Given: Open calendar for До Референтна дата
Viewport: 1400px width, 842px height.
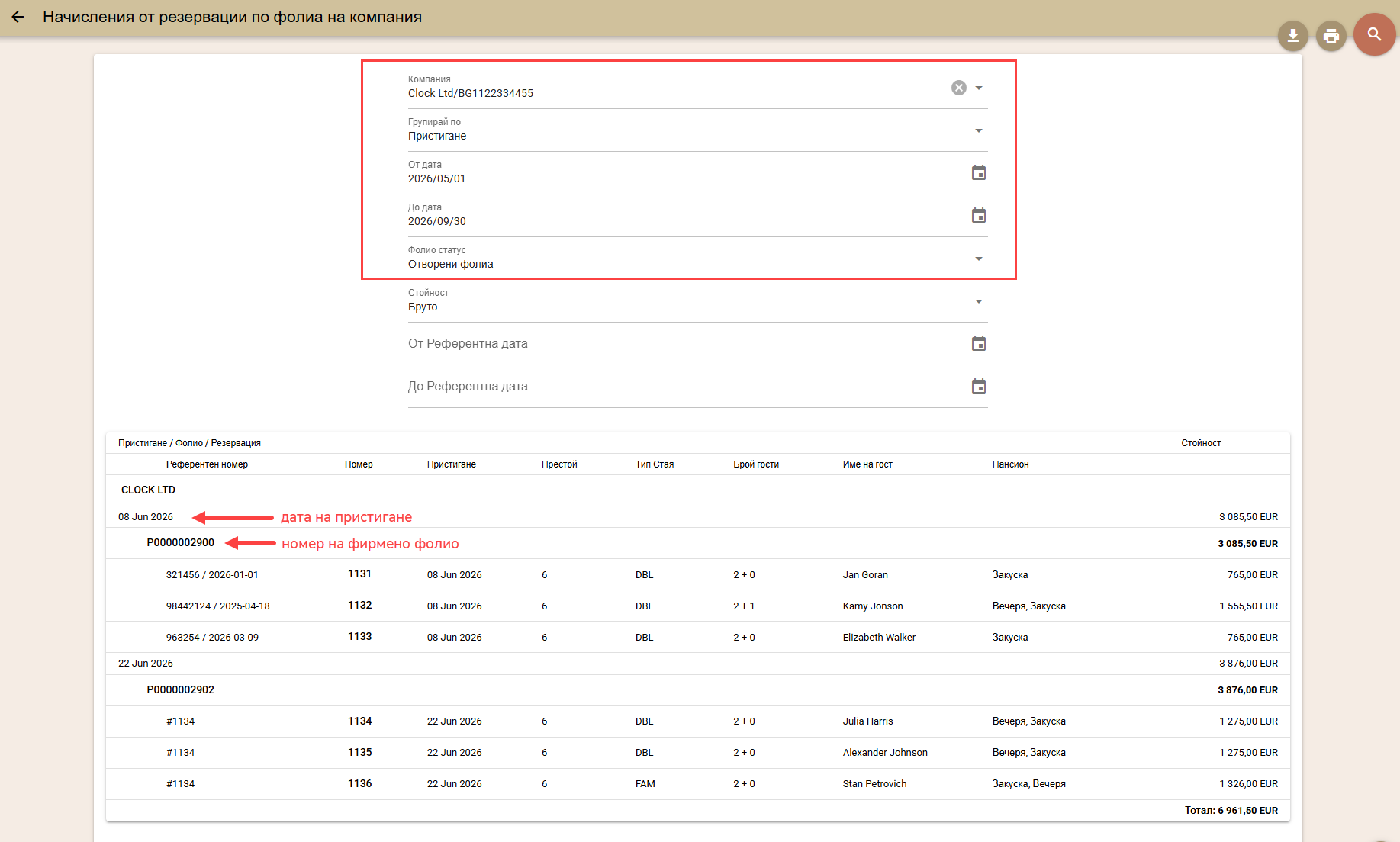Looking at the screenshot, I should click(979, 387).
